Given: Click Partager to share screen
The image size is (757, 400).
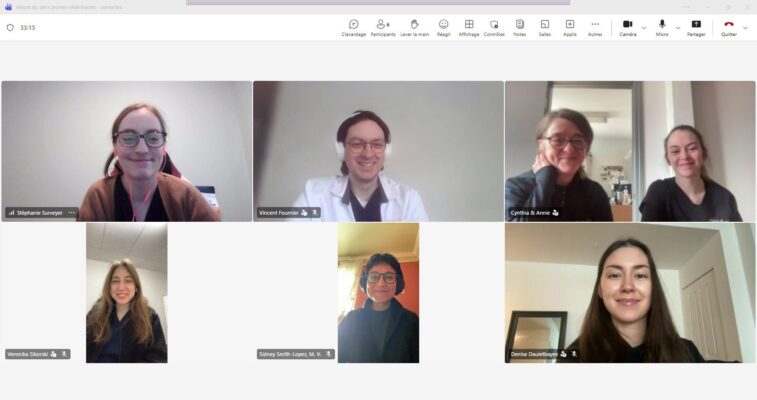Looking at the screenshot, I should (696, 27).
